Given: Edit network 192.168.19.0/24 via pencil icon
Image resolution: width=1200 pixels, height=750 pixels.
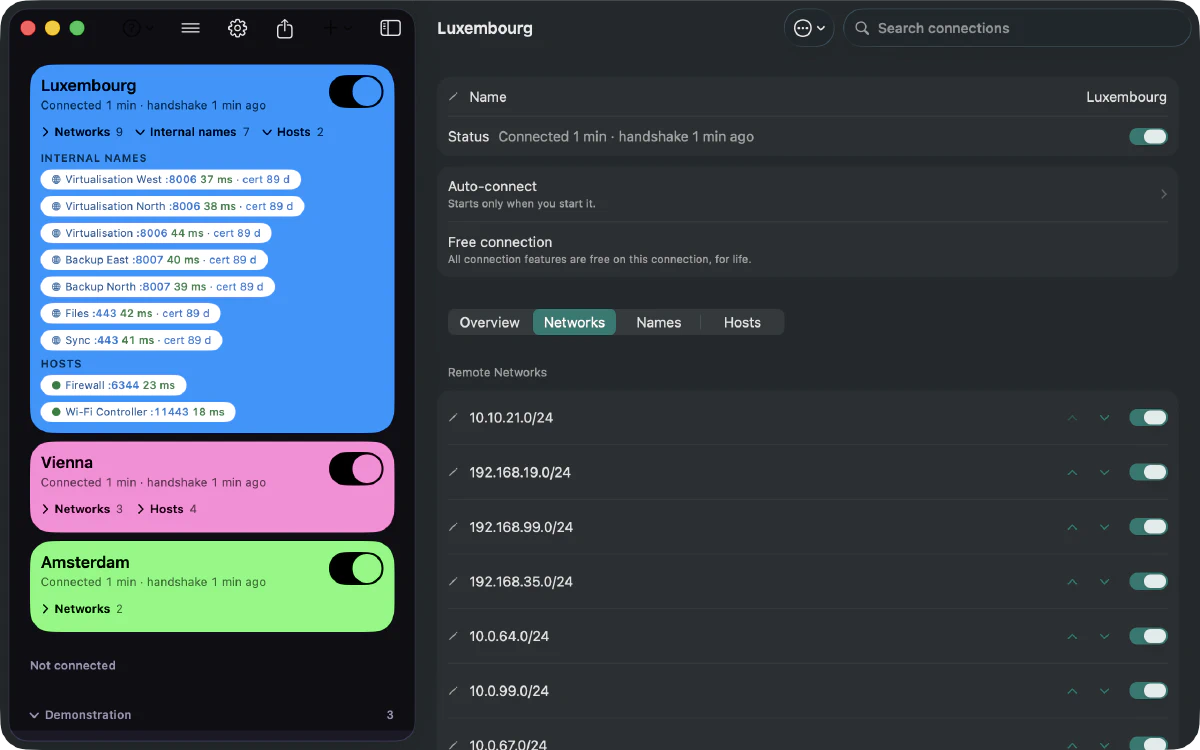Looking at the screenshot, I should click(x=453, y=472).
